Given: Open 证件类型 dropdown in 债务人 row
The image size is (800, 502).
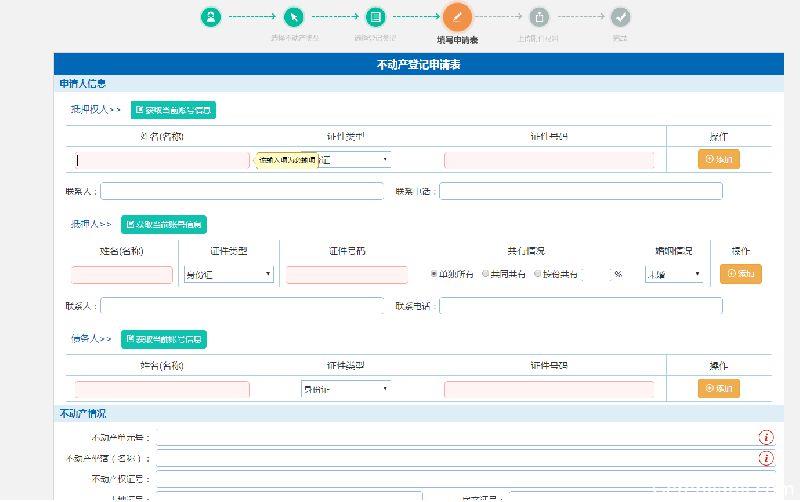Looking at the screenshot, I should pos(346,389).
